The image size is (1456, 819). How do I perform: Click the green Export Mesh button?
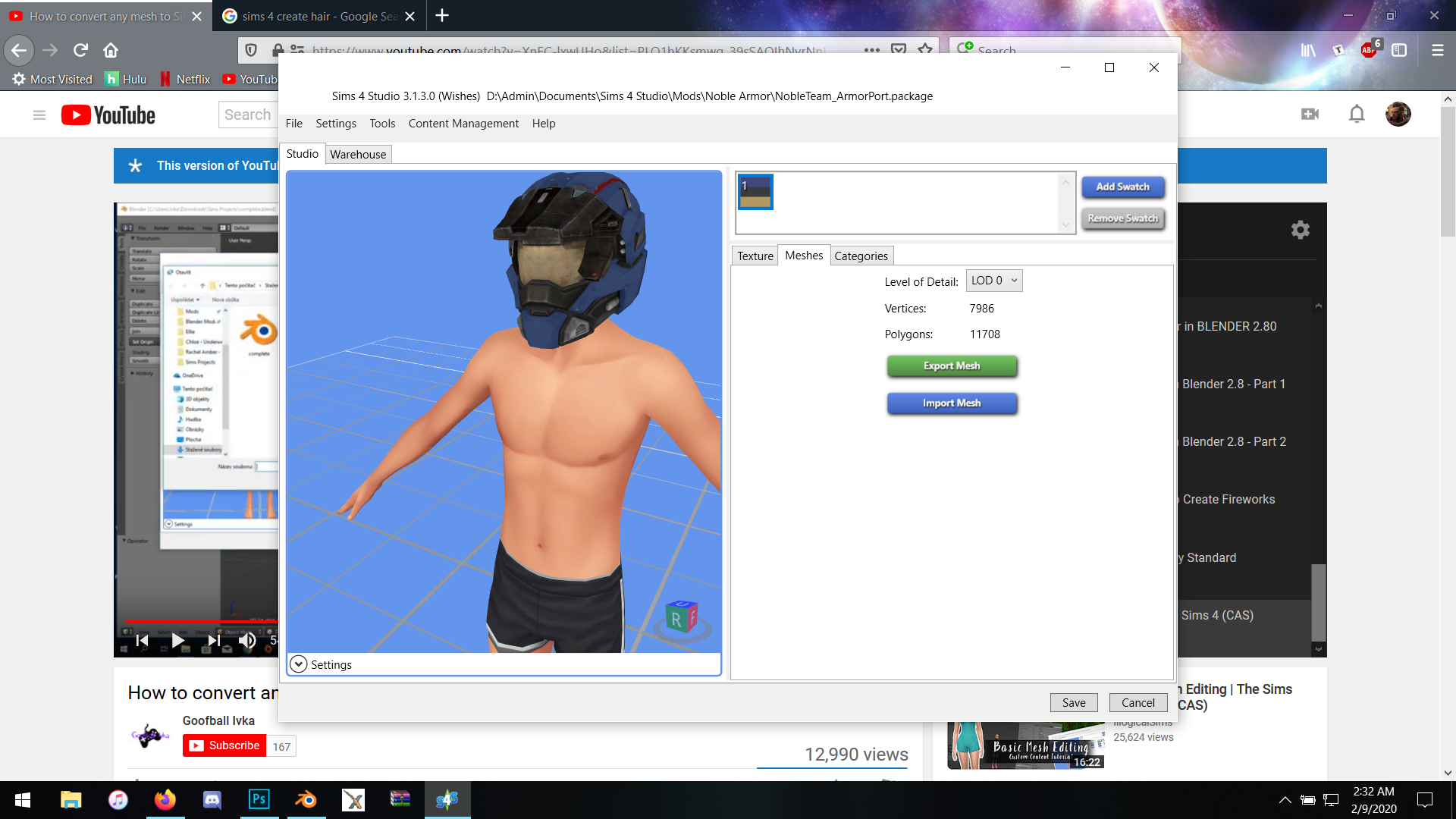pyautogui.click(x=952, y=366)
